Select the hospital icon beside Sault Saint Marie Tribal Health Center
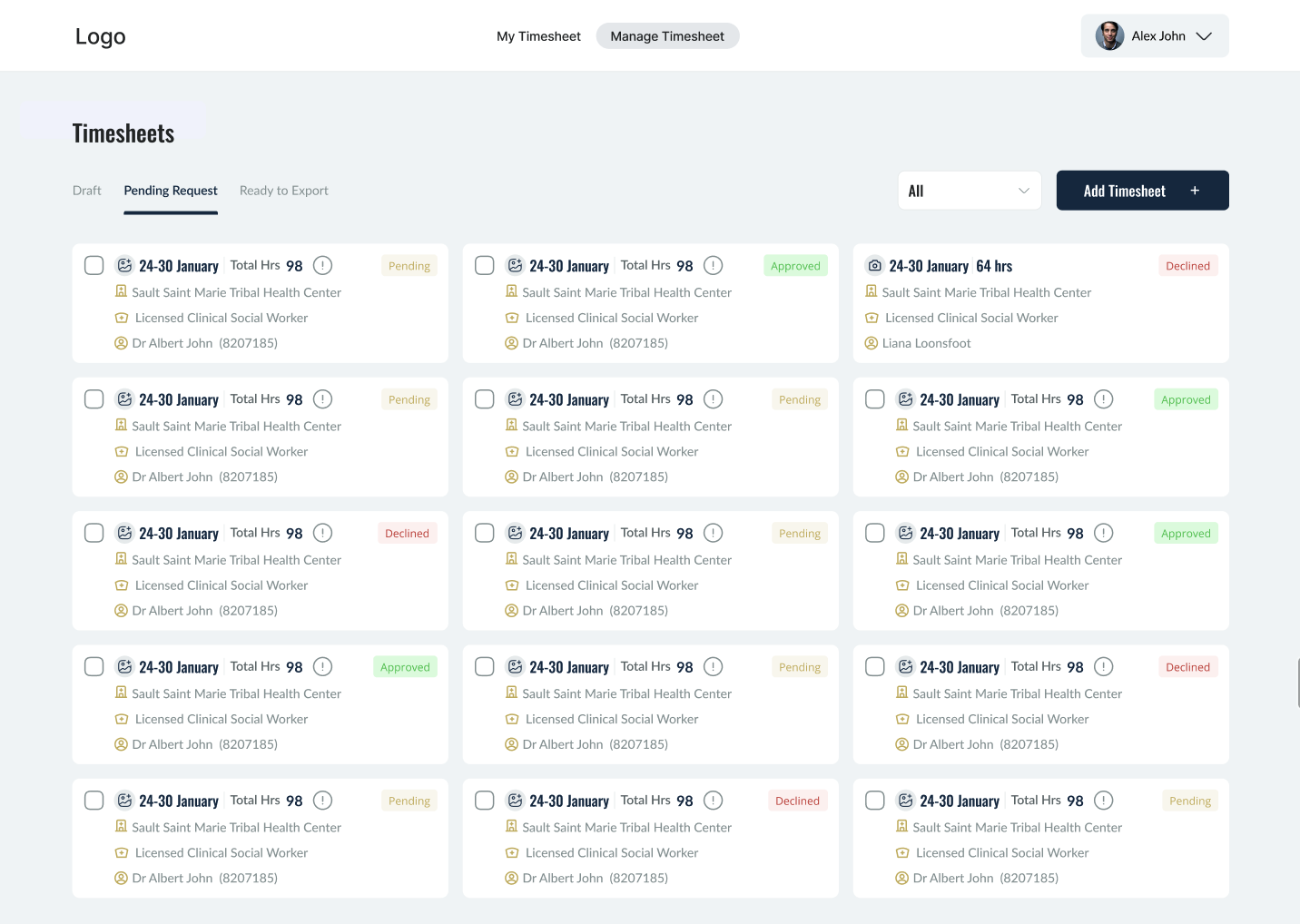Viewport: 1300px width, 924px height. [122, 291]
